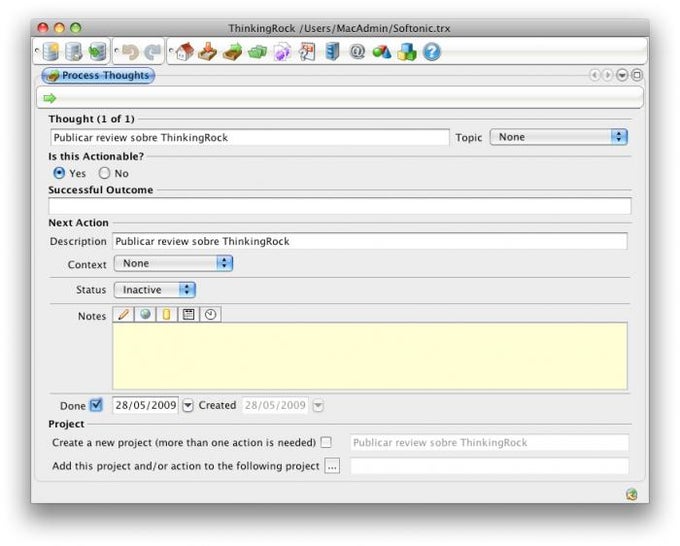Click the @ contexts icon
The image size is (680, 546).
(x=357, y=52)
